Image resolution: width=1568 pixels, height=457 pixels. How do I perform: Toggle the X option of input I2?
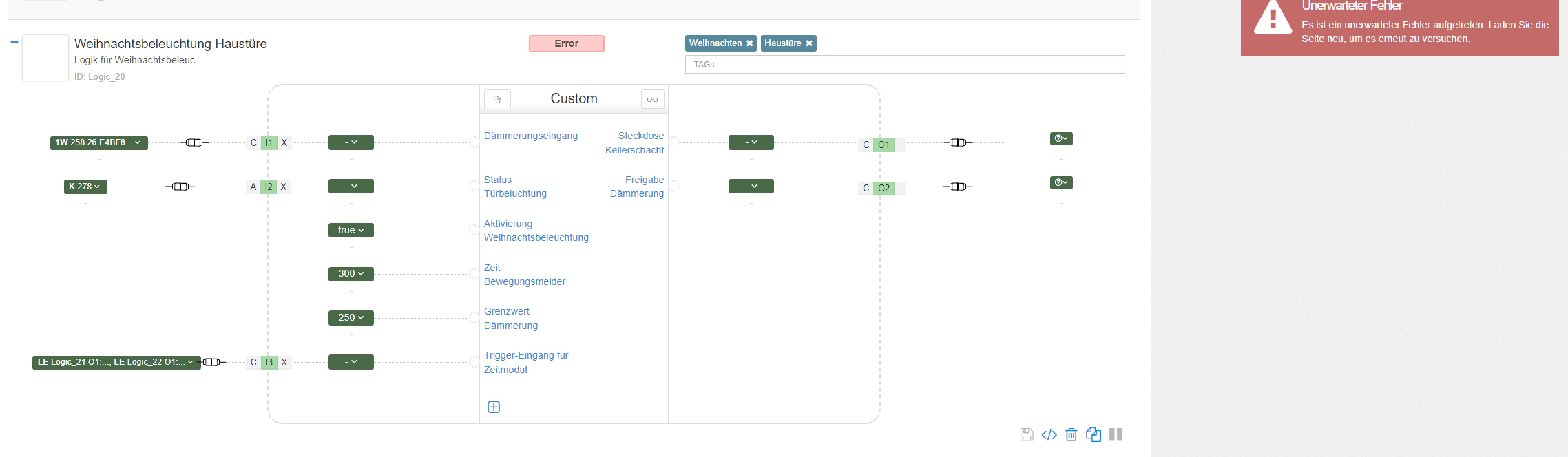(x=284, y=187)
